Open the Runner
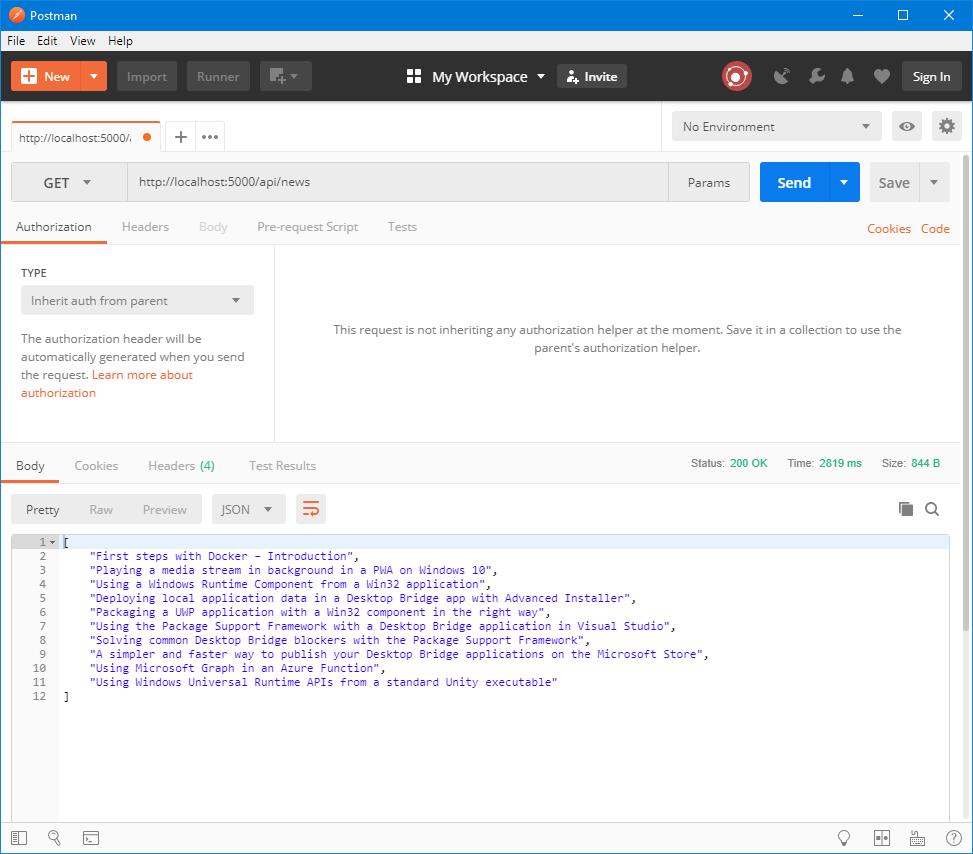The height and width of the screenshot is (854, 973). click(x=218, y=76)
